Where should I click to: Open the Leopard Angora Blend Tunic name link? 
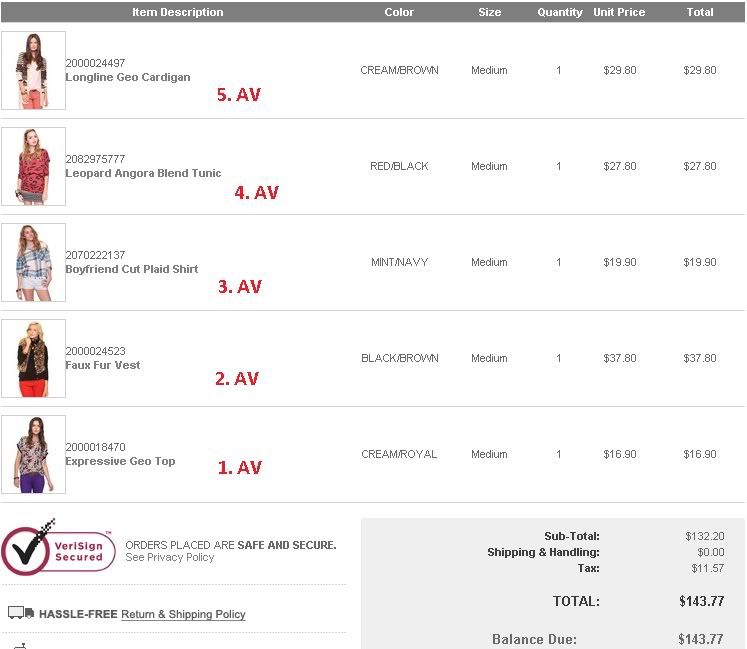(143, 173)
